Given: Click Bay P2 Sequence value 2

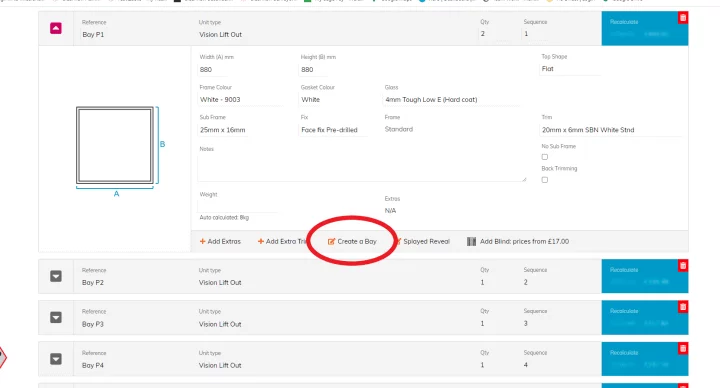Looking at the screenshot, I should (526, 282).
